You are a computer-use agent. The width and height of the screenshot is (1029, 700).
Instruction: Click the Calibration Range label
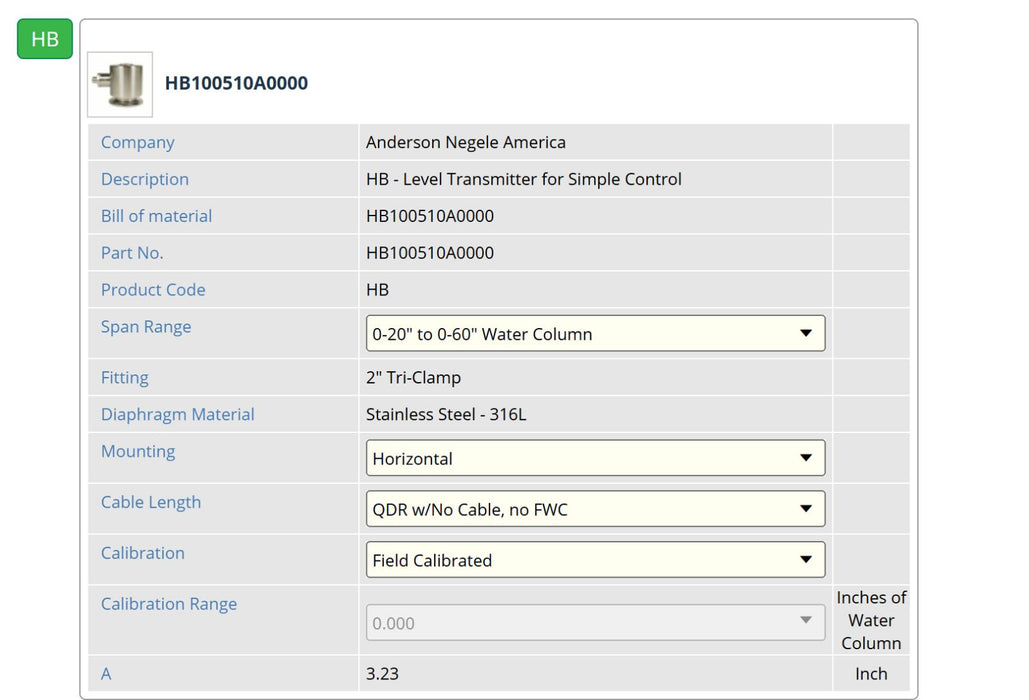click(169, 604)
